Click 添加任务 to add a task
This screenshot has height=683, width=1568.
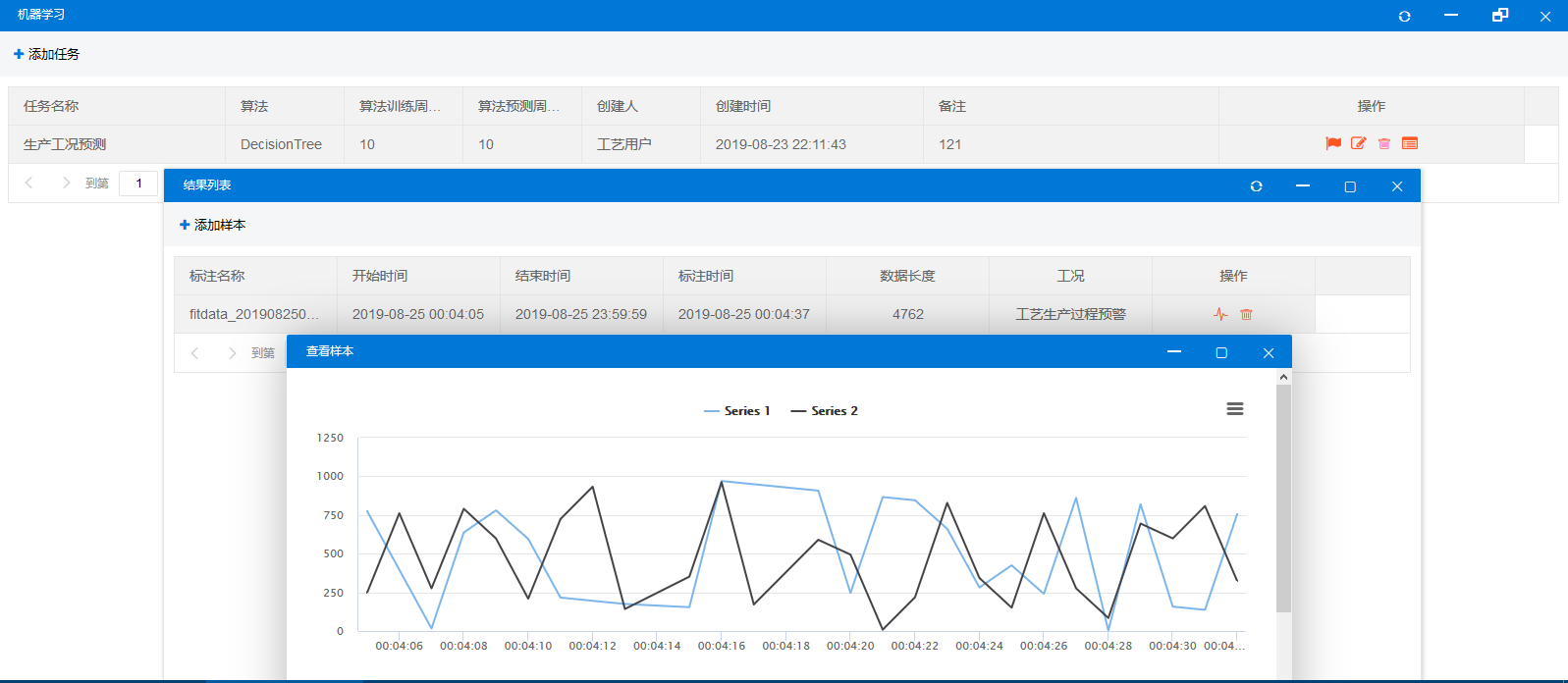click(x=46, y=54)
